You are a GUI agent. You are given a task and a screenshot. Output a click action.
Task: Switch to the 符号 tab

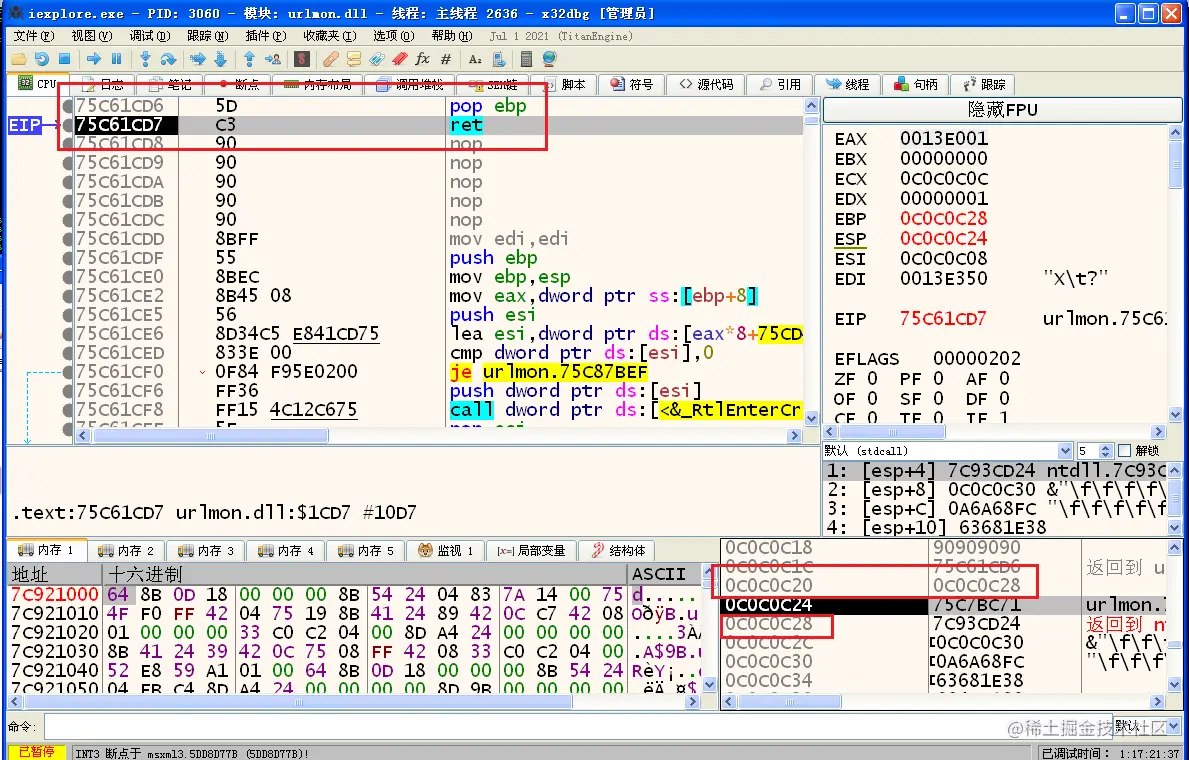pyautogui.click(x=632, y=84)
